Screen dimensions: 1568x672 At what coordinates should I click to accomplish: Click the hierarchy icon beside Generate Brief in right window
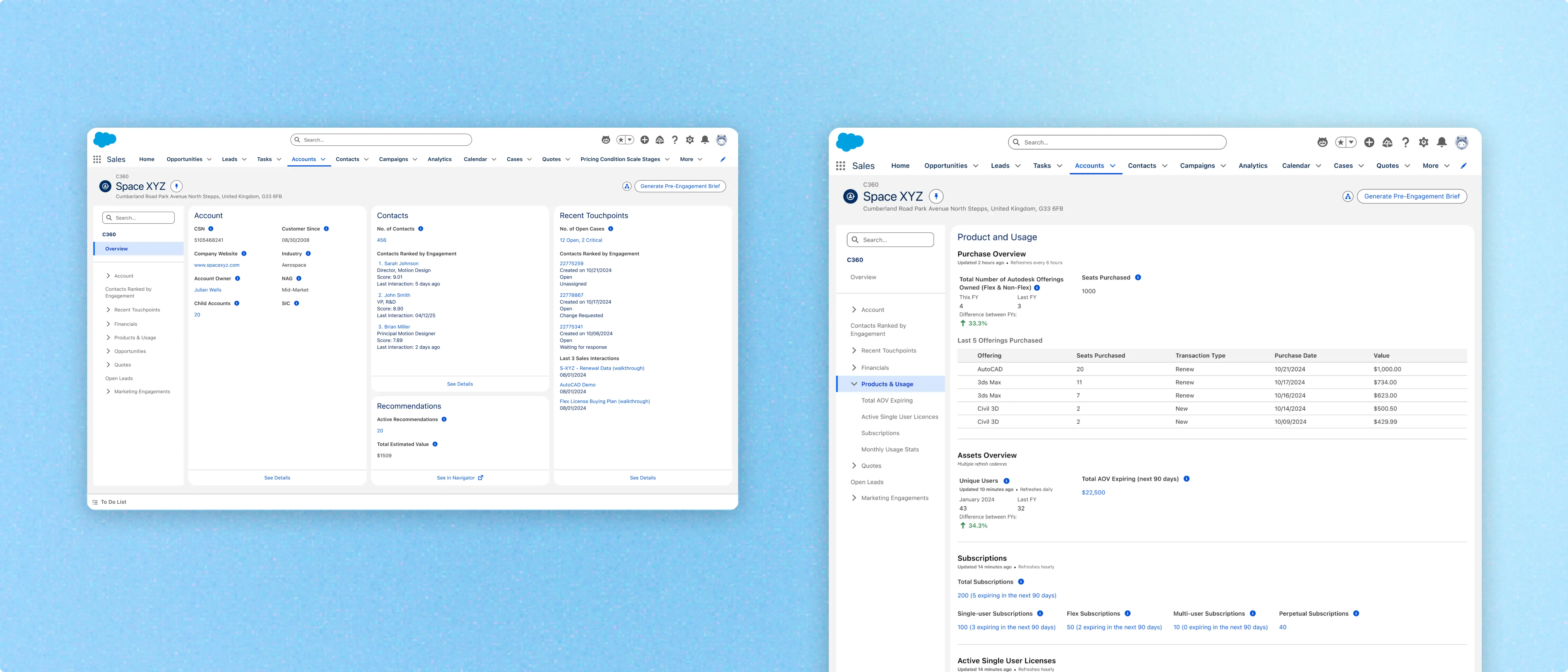[x=1348, y=197]
